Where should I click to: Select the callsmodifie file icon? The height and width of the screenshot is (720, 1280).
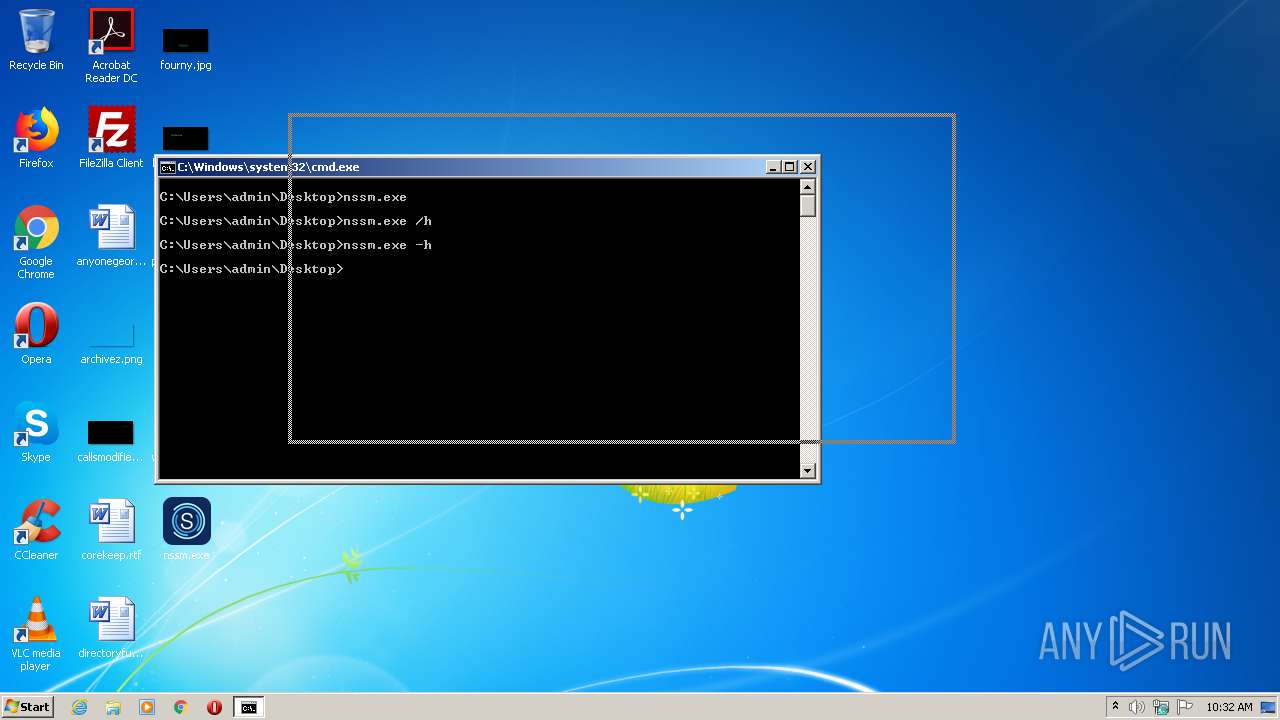tap(111, 440)
